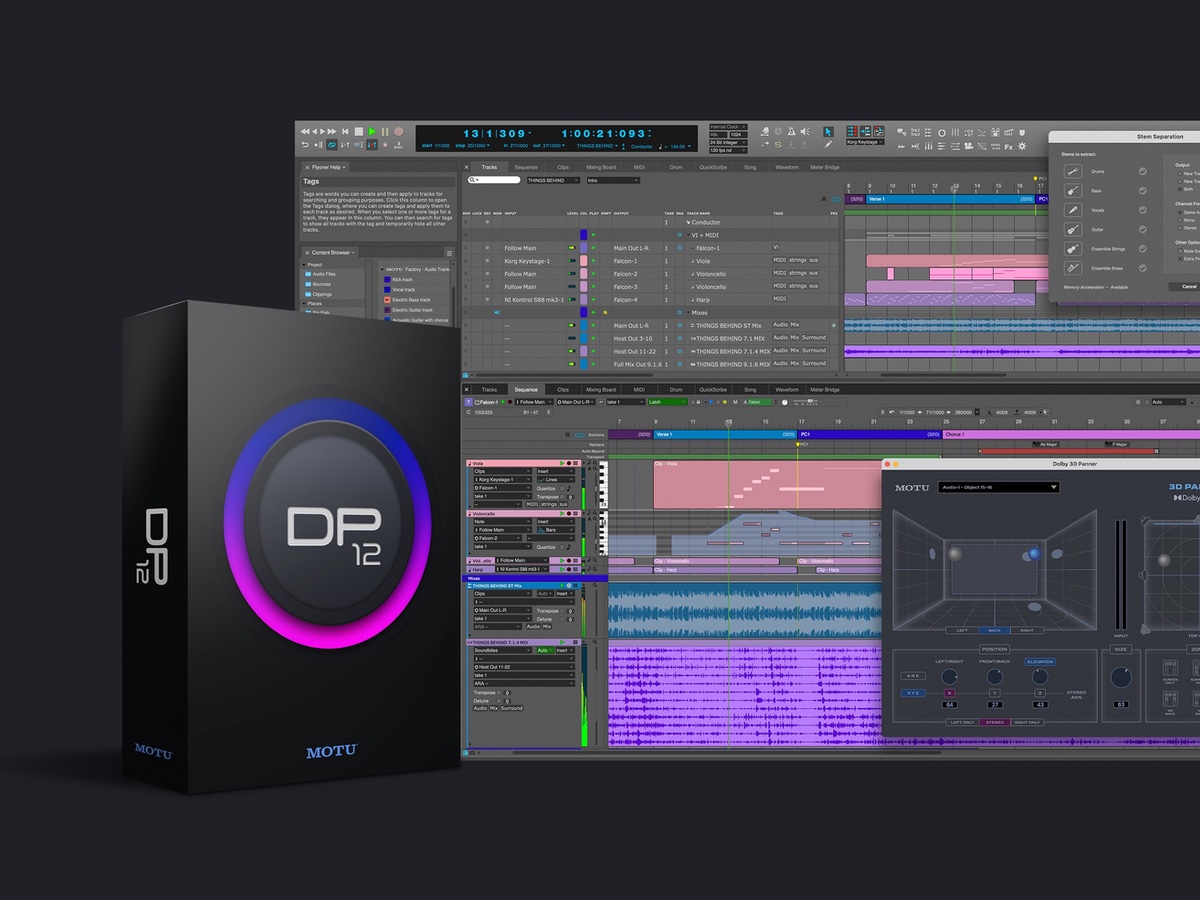Click the Record transport button

pos(398,132)
